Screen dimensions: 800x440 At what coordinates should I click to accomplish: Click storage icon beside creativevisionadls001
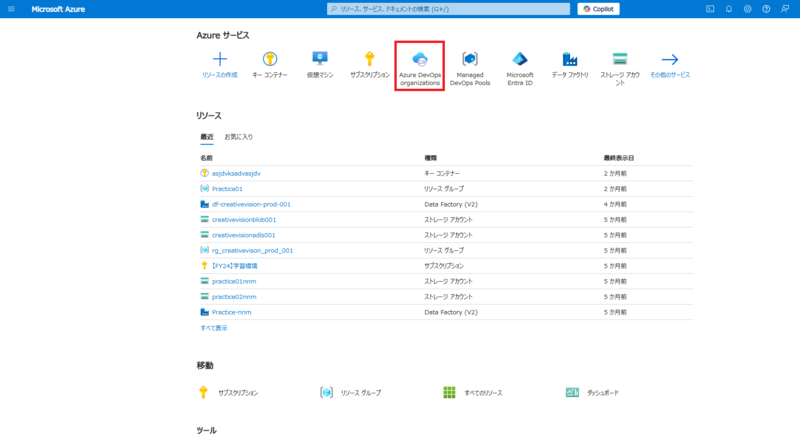(x=205, y=235)
